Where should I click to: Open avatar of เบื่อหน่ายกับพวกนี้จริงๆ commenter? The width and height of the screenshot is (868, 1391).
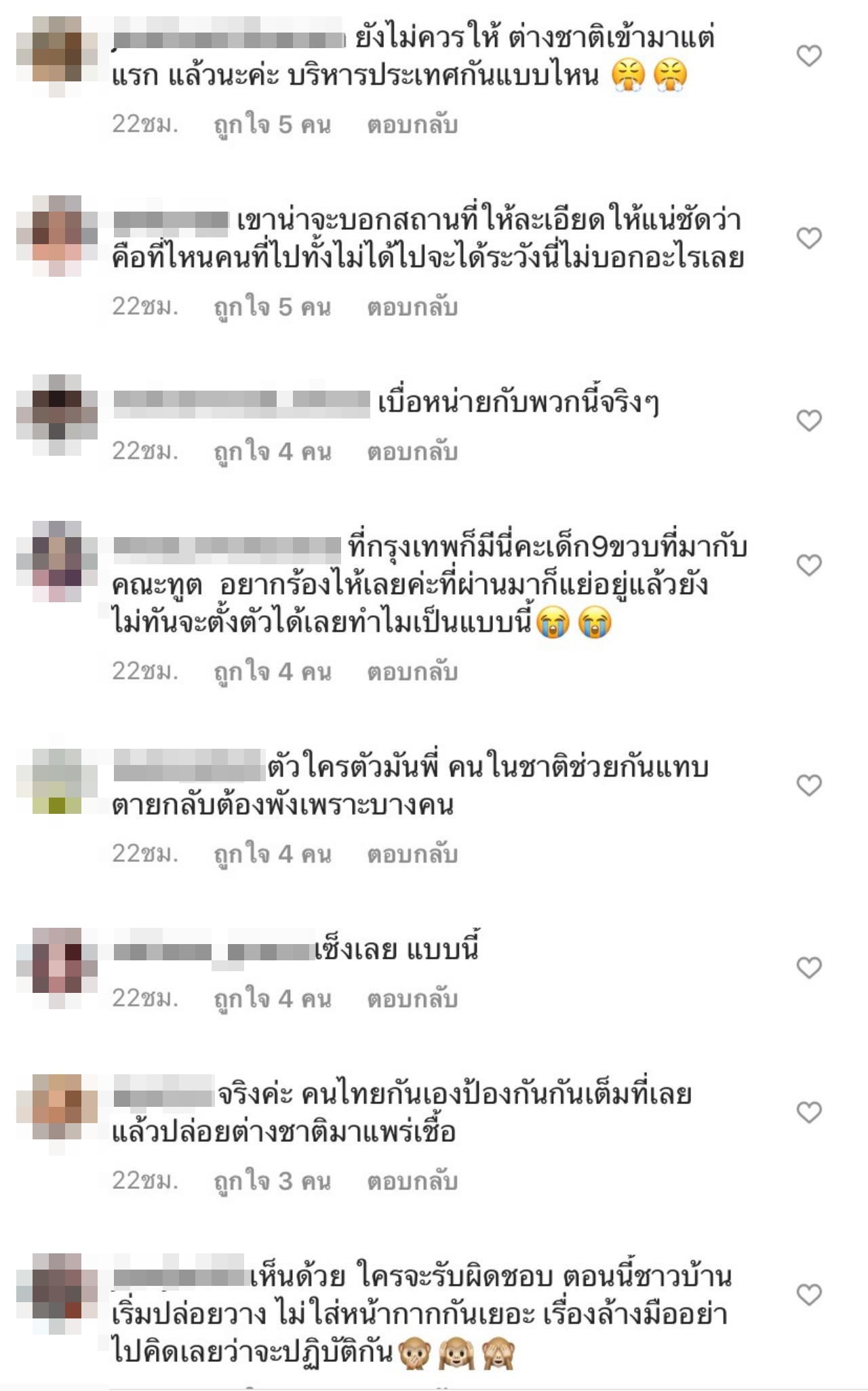[x=57, y=415]
